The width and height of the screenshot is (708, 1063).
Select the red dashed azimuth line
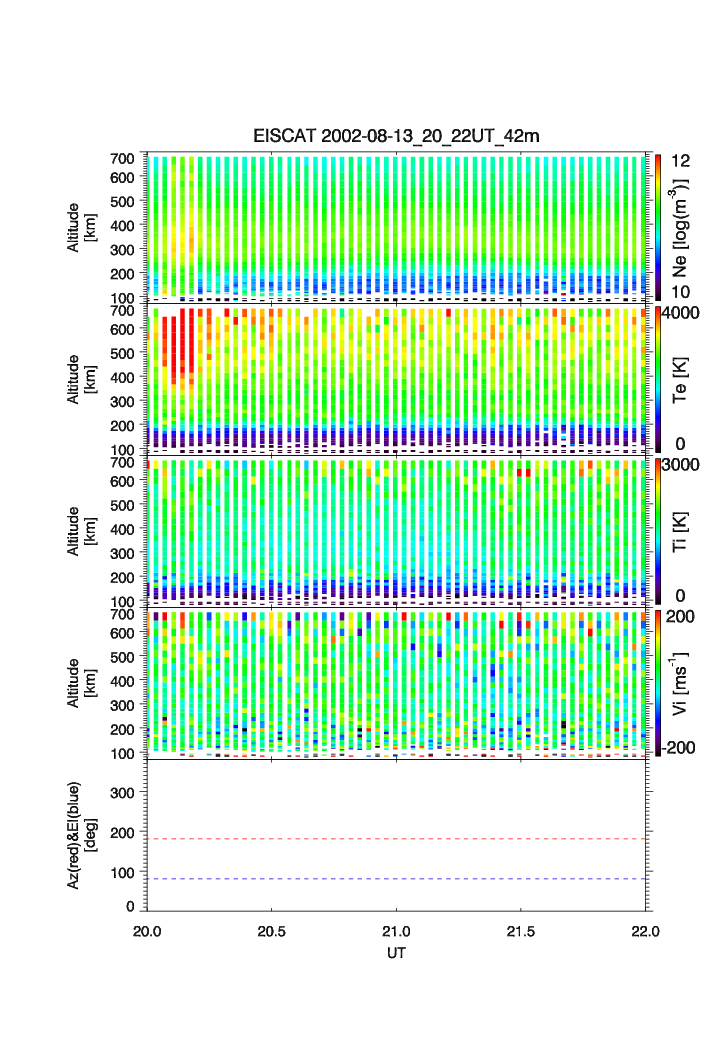coord(398,839)
